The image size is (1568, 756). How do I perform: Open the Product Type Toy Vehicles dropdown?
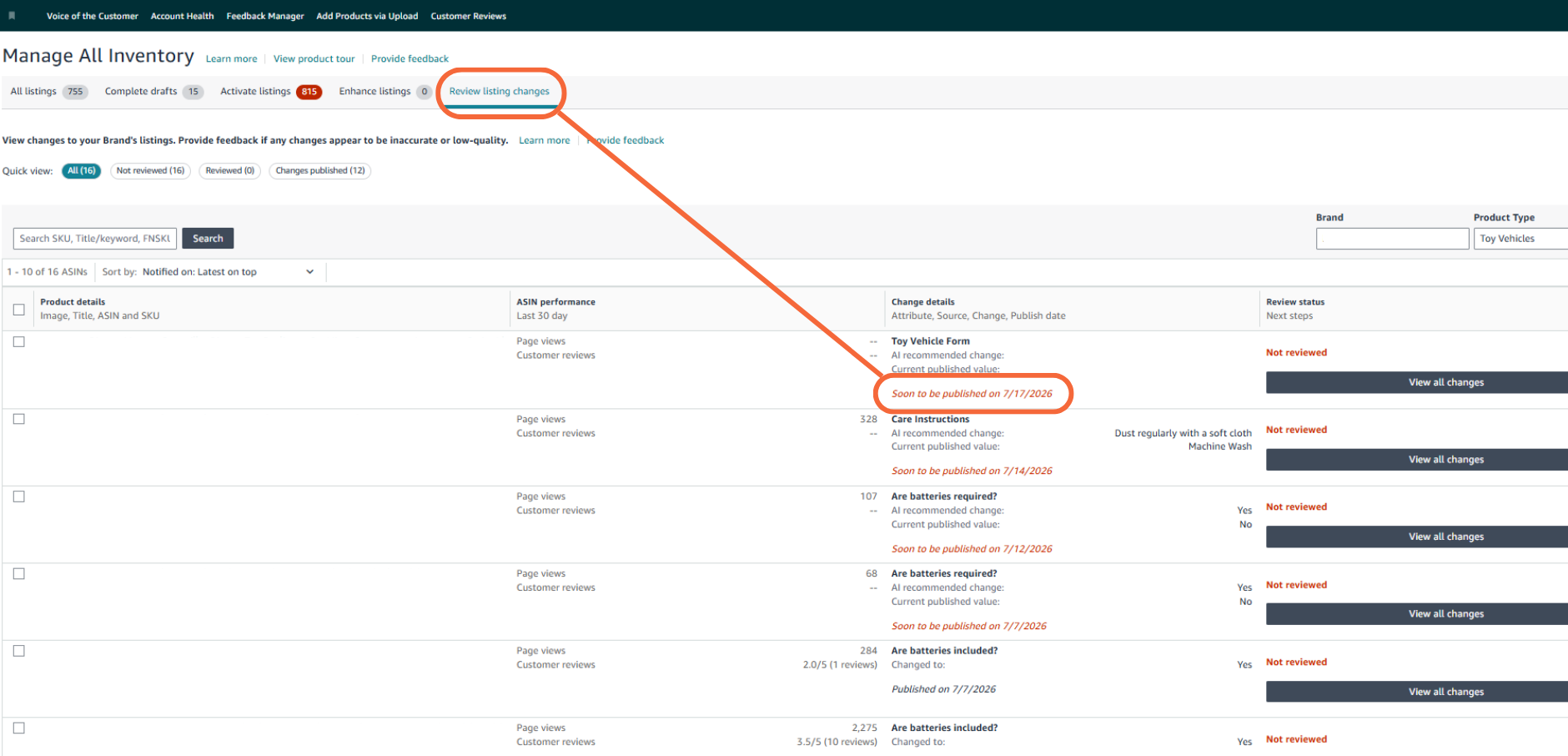(x=1520, y=239)
